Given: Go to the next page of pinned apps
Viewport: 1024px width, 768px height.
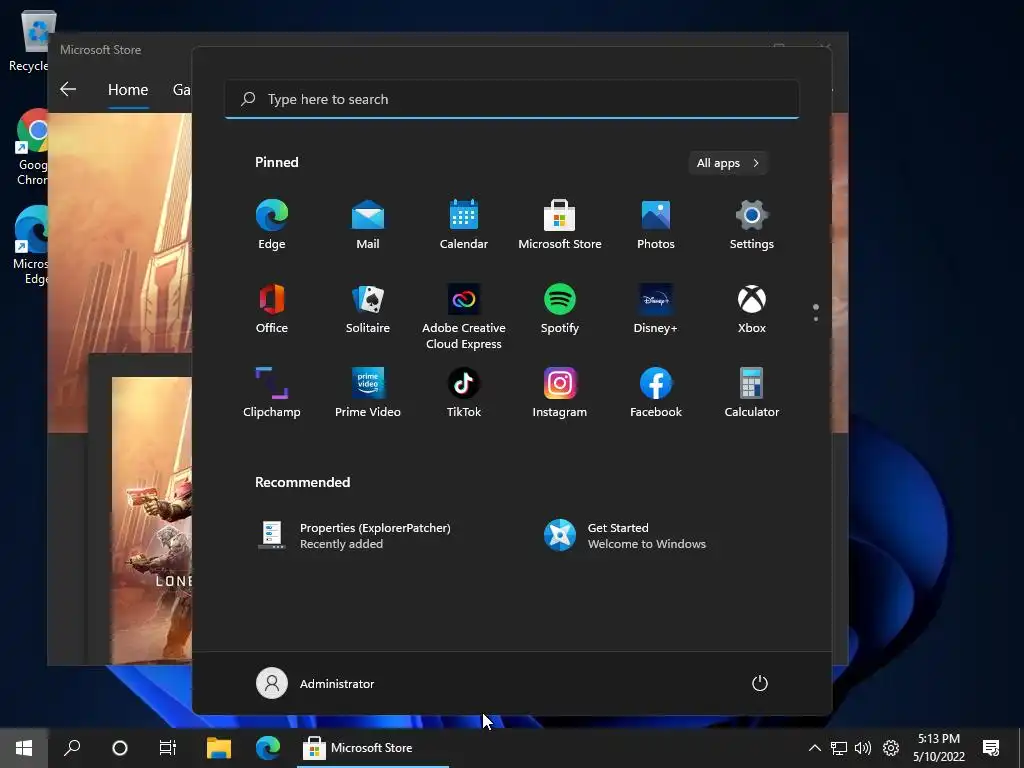Looking at the screenshot, I should coord(816,318).
